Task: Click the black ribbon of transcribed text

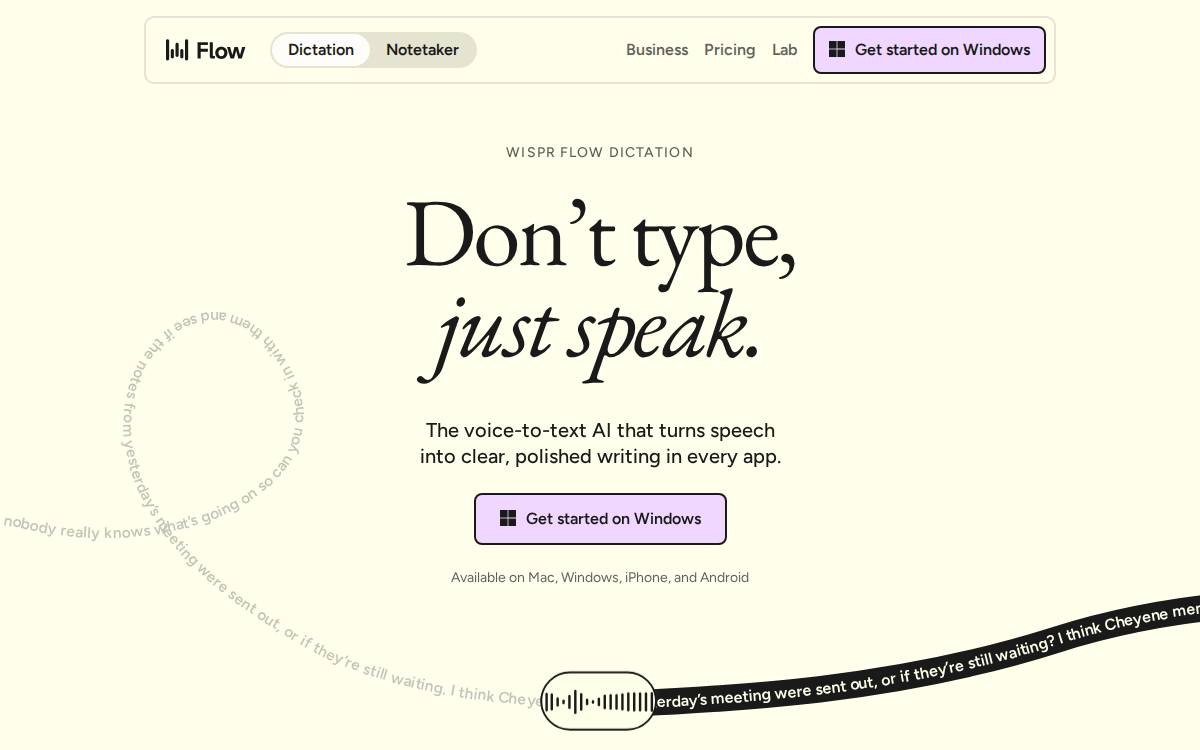Action: pyautogui.click(x=927, y=655)
